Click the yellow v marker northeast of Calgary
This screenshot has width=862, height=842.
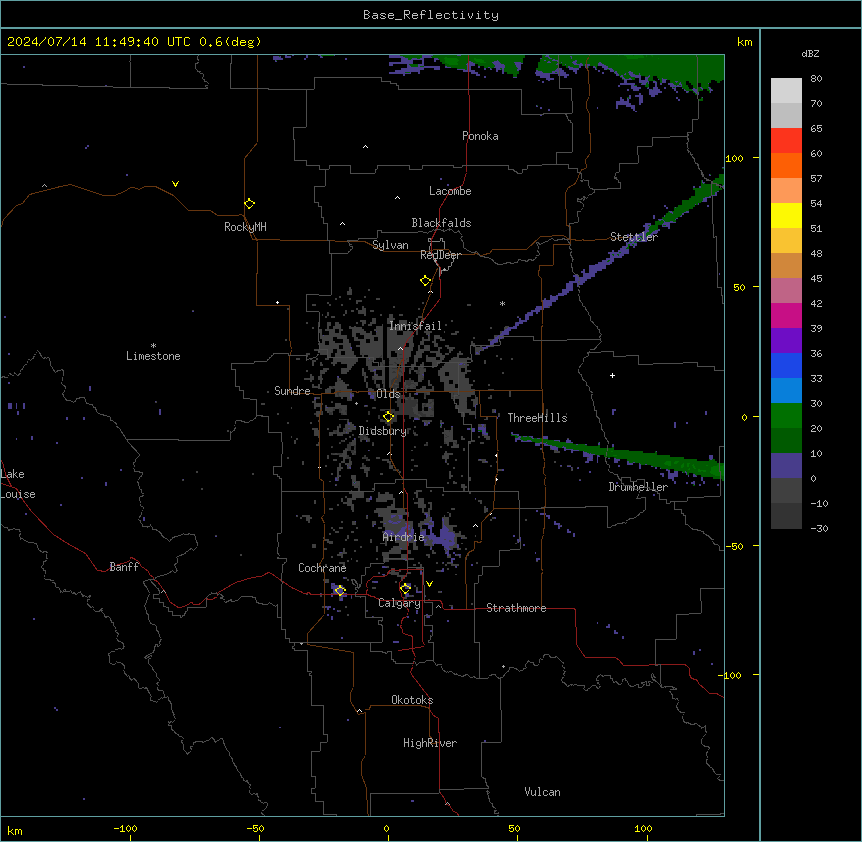pyautogui.click(x=429, y=584)
